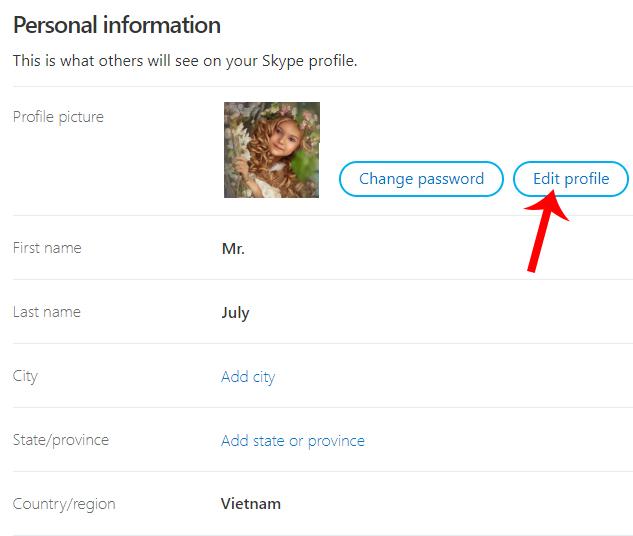Click the City field label
Viewport: 633px width, 536px height.
[x=25, y=376]
